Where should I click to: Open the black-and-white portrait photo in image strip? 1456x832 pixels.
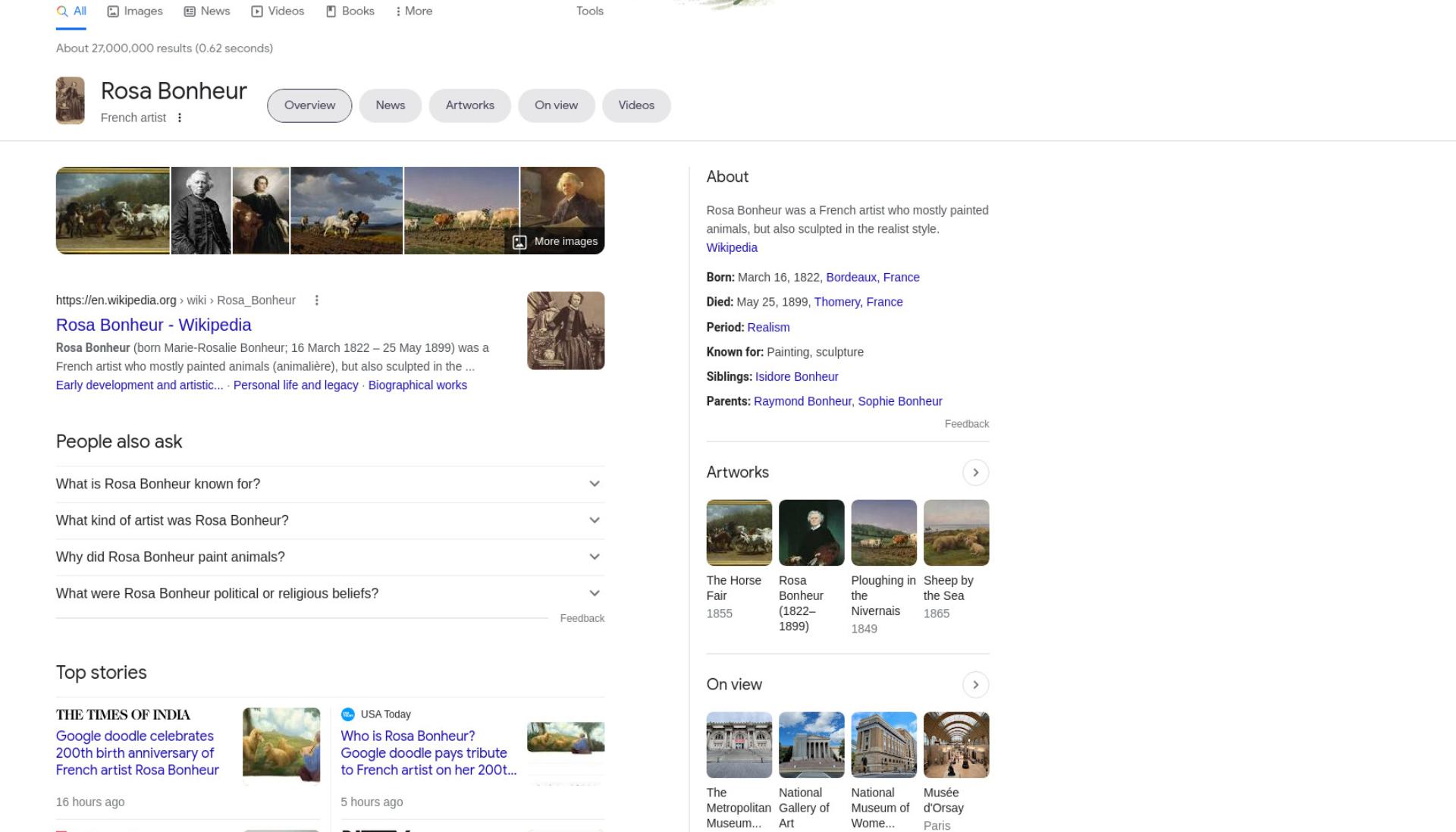201,211
